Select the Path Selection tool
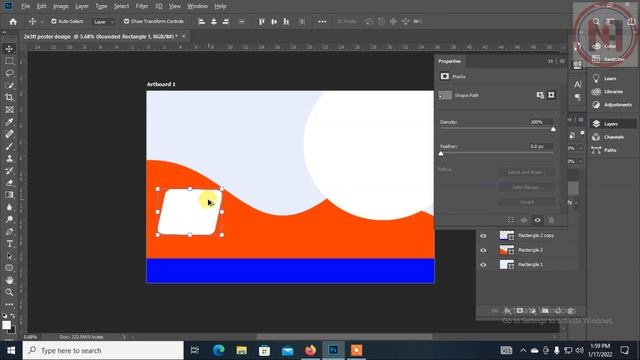 9,256
